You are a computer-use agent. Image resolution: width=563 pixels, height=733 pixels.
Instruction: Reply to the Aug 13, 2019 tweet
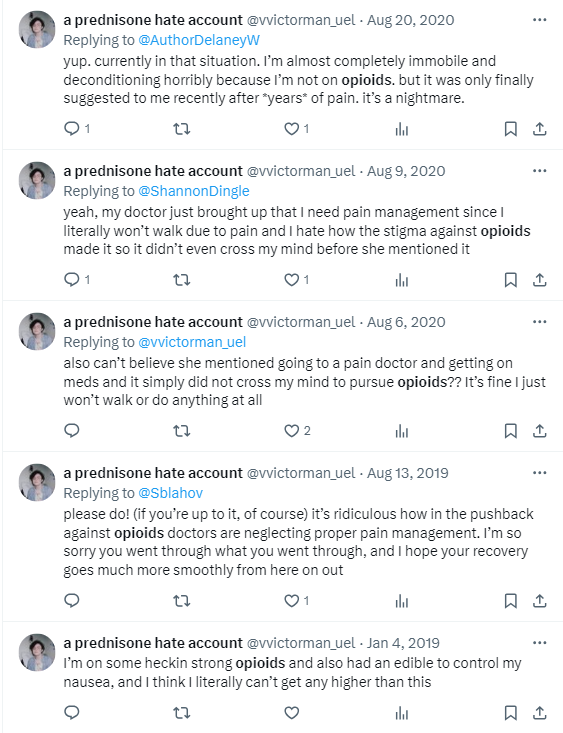tap(72, 600)
